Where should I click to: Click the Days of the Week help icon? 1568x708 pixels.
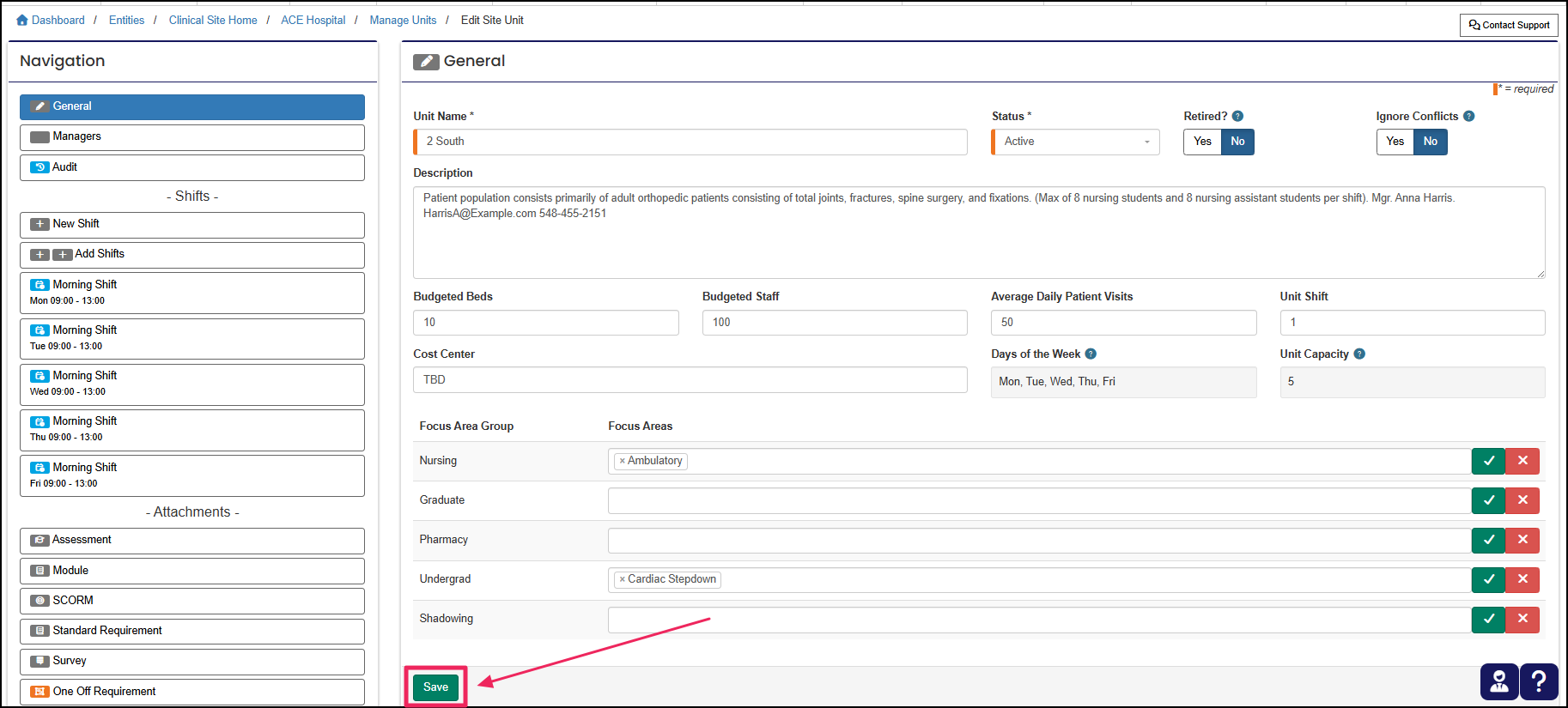coord(1091,354)
